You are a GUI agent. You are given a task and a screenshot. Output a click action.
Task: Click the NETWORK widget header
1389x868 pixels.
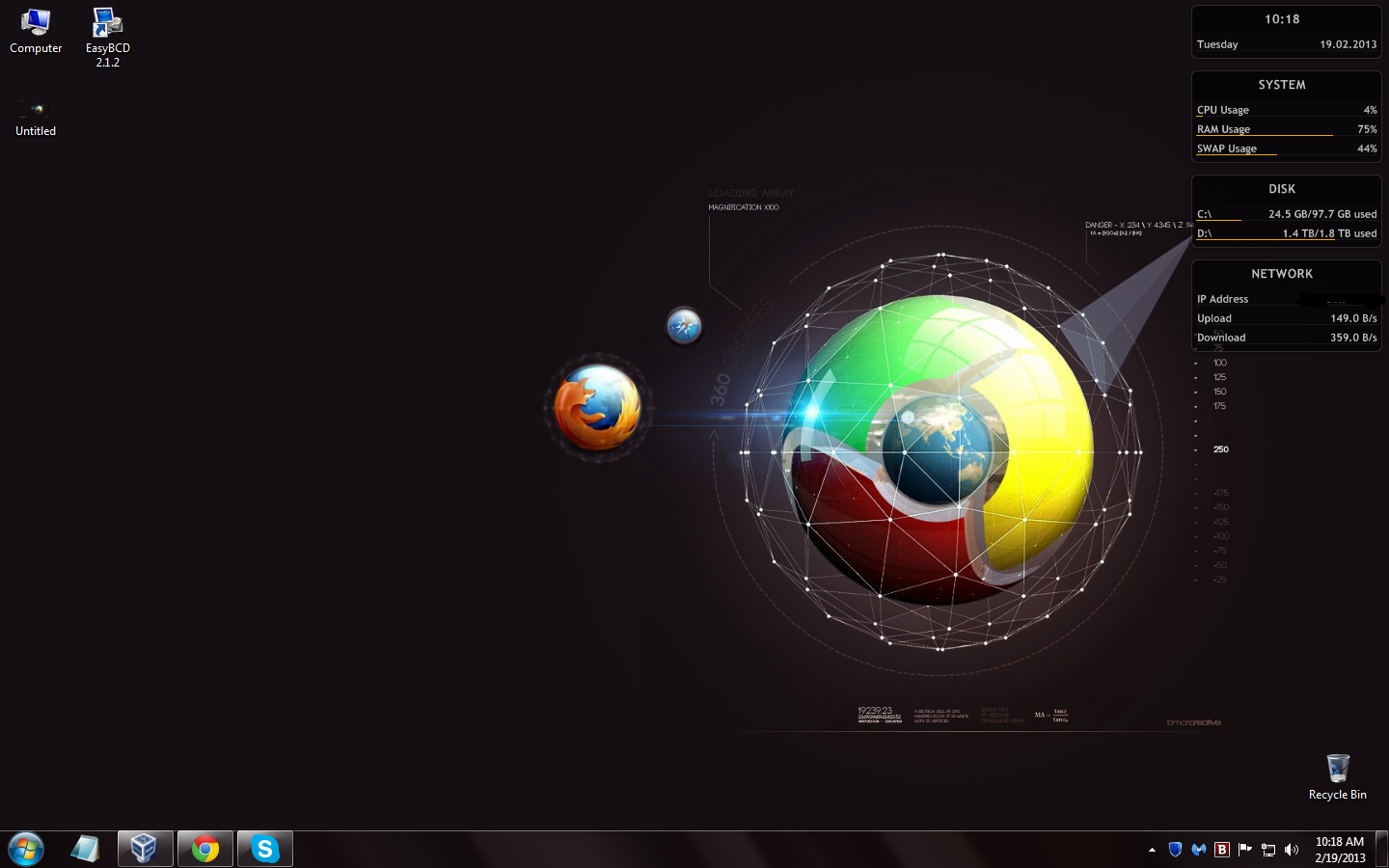pyautogui.click(x=1282, y=274)
